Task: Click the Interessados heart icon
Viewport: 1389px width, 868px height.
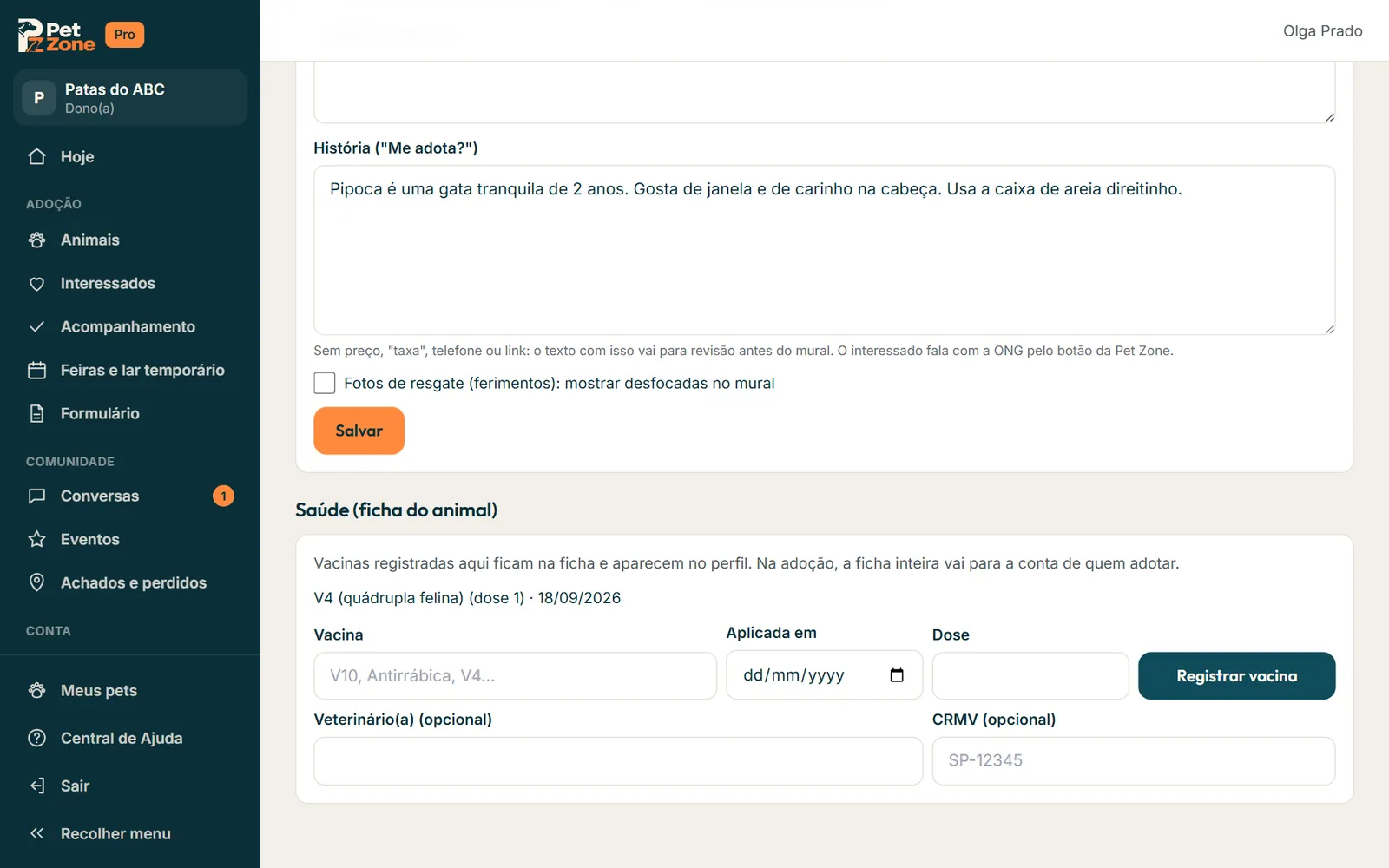Action: tap(36, 283)
